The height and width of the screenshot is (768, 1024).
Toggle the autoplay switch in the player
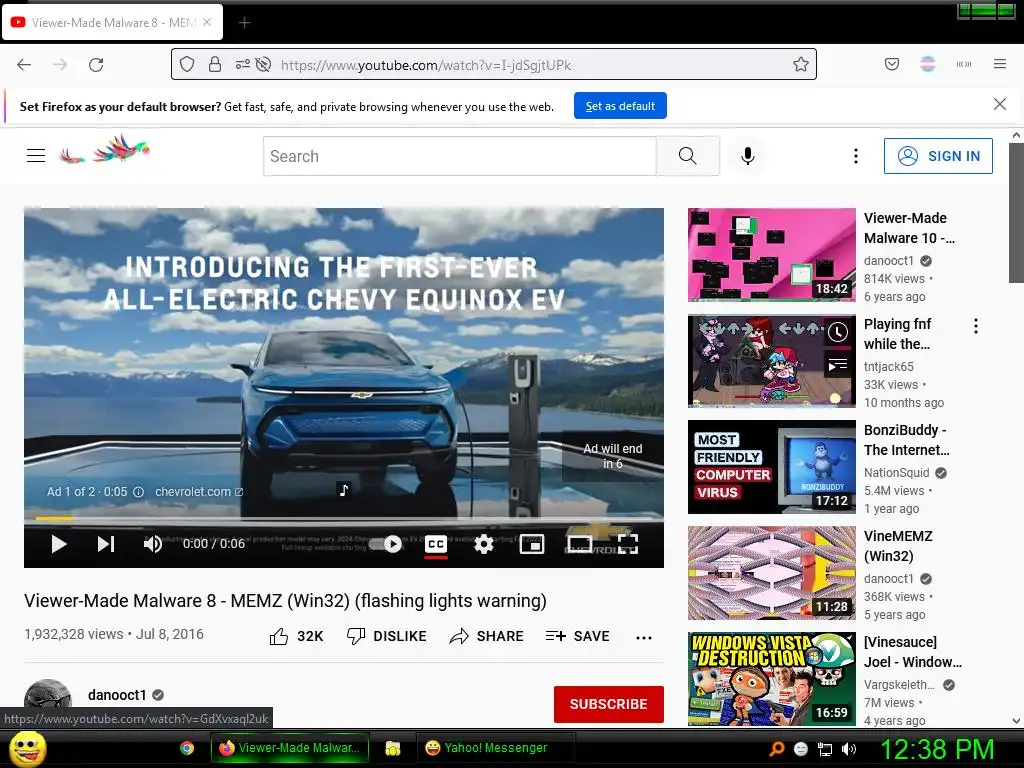tap(385, 543)
